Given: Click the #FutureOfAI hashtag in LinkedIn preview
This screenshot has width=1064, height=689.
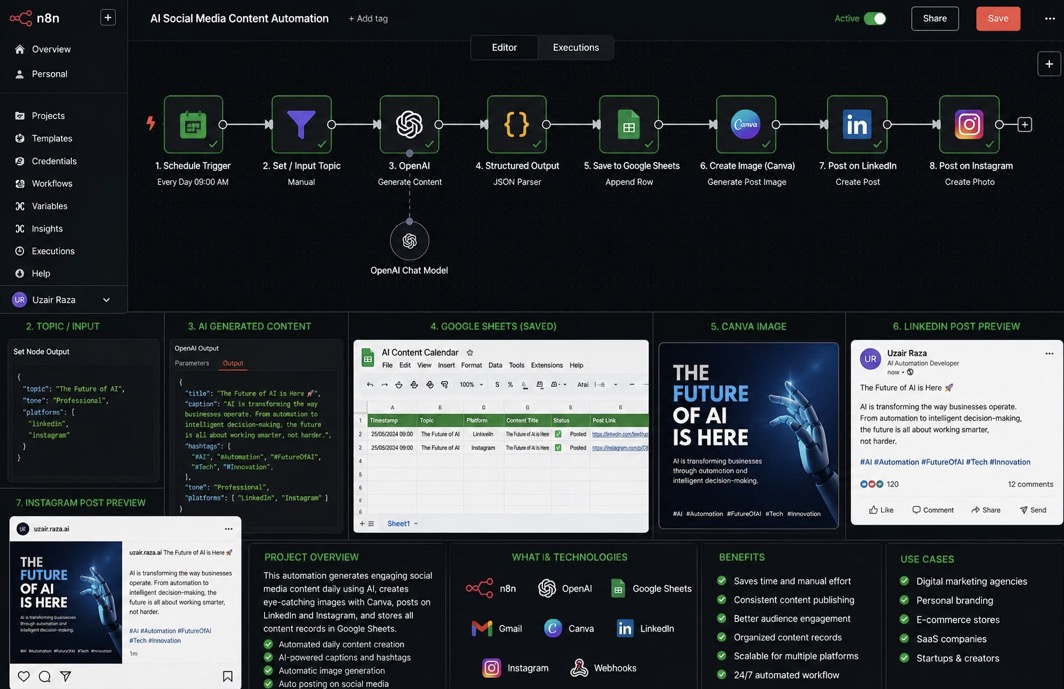Looking at the screenshot, I should pyautogui.click(x=942, y=462).
